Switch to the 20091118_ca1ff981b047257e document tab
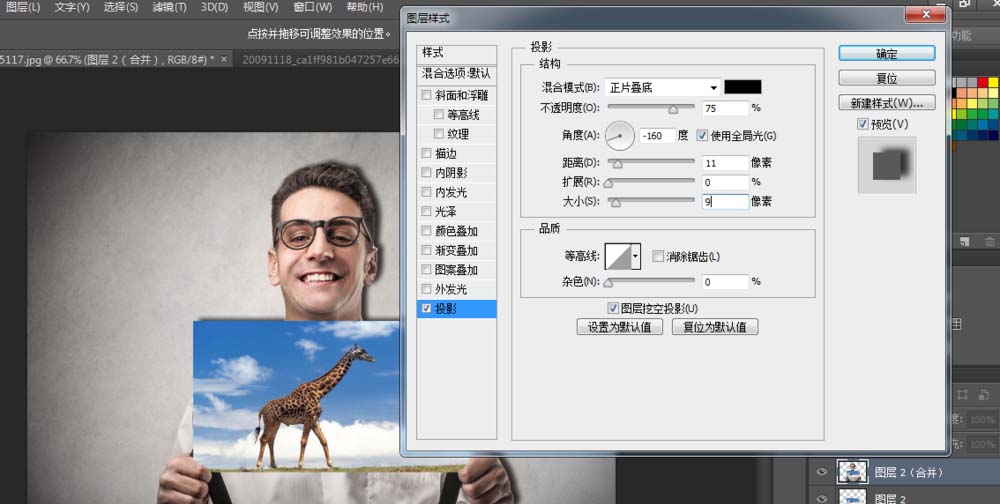Screen dimensions: 1000x504 [x=320, y=59]
